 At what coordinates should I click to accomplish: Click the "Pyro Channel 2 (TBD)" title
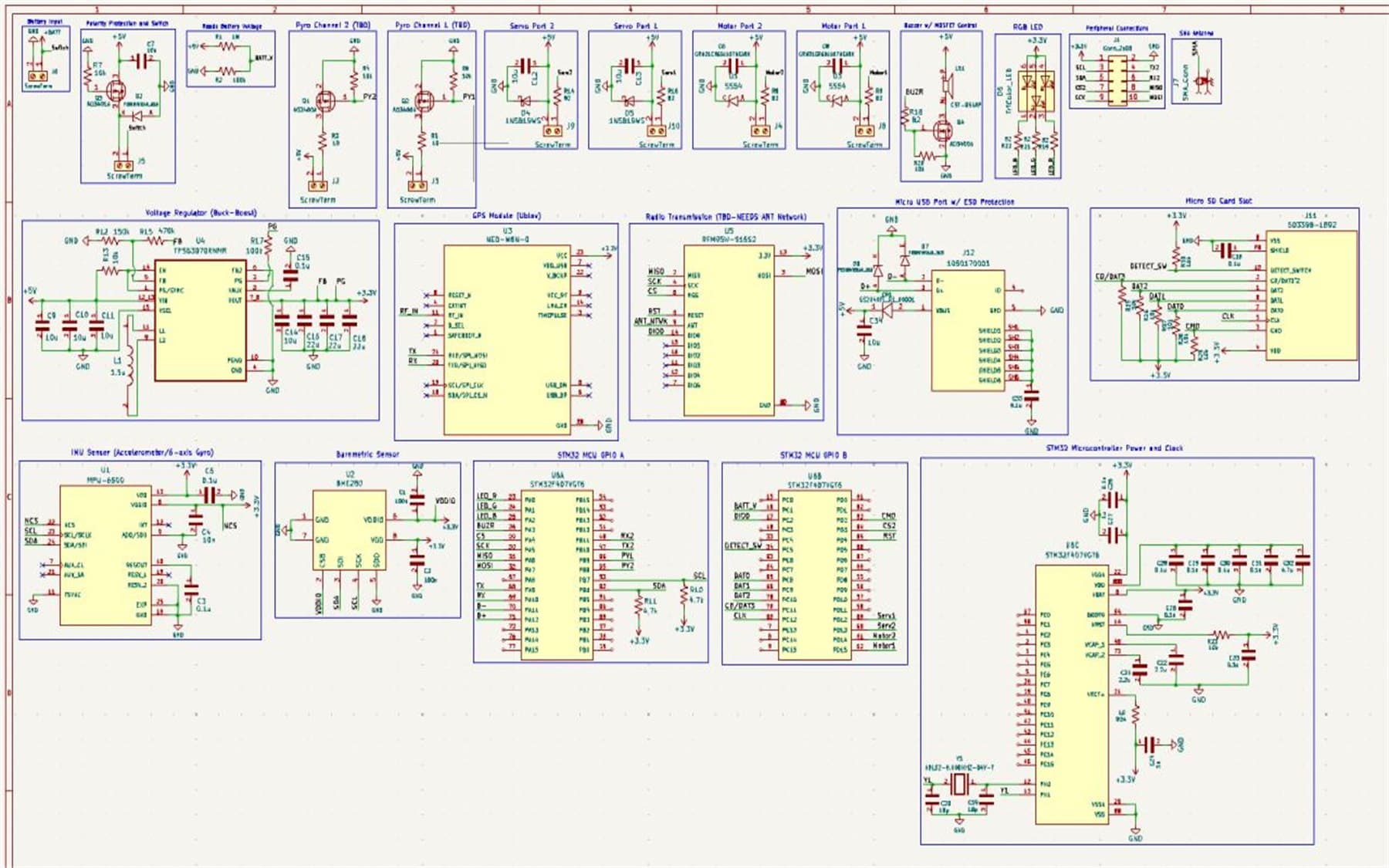coord(333,25)
